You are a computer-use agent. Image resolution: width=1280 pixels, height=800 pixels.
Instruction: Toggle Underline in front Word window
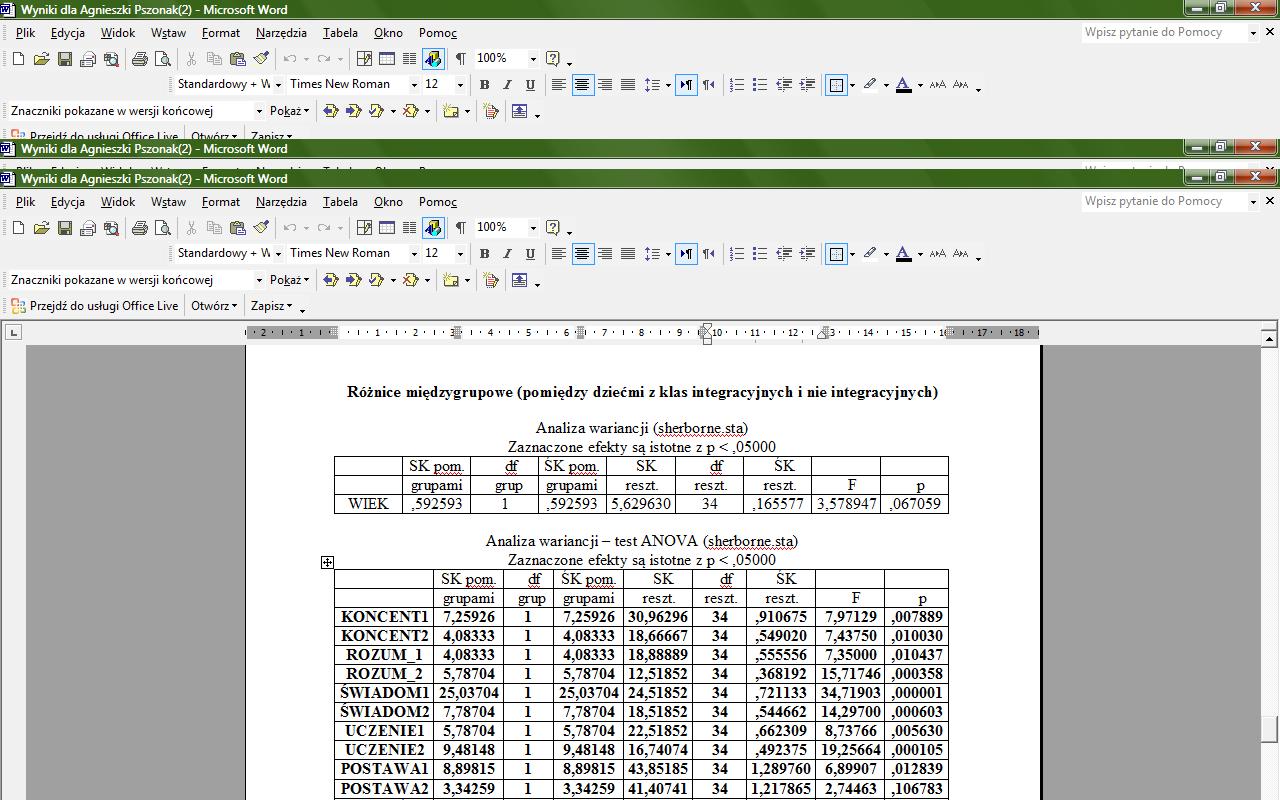pos(530,254)
